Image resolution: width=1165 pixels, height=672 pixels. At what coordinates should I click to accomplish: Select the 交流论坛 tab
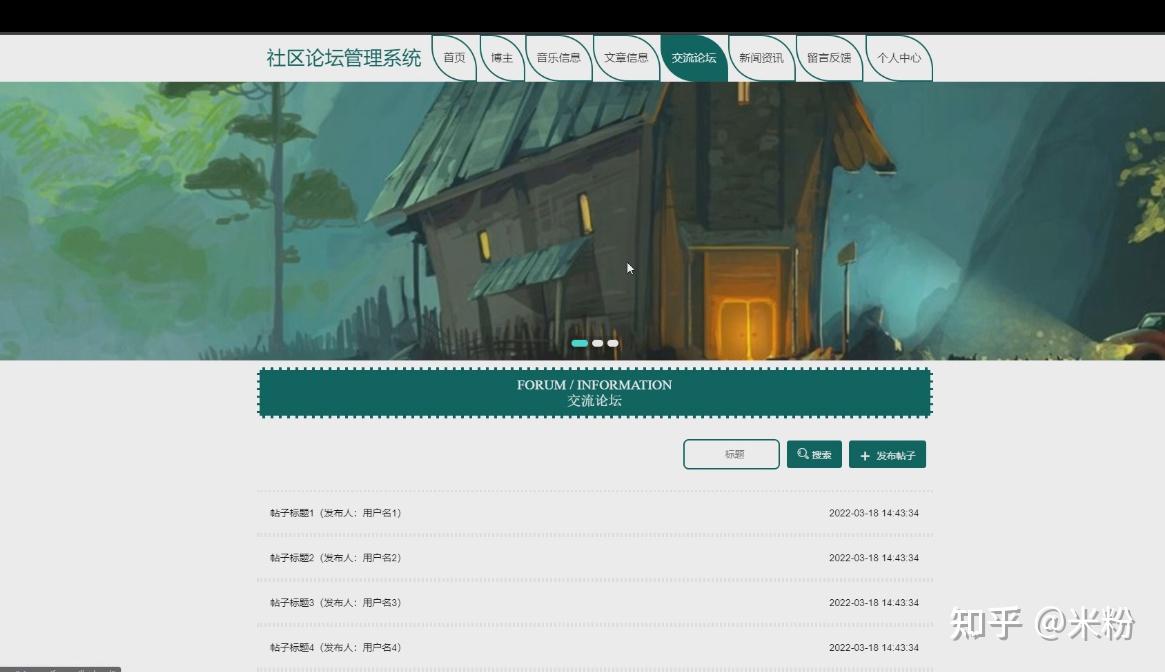point(694,58)
